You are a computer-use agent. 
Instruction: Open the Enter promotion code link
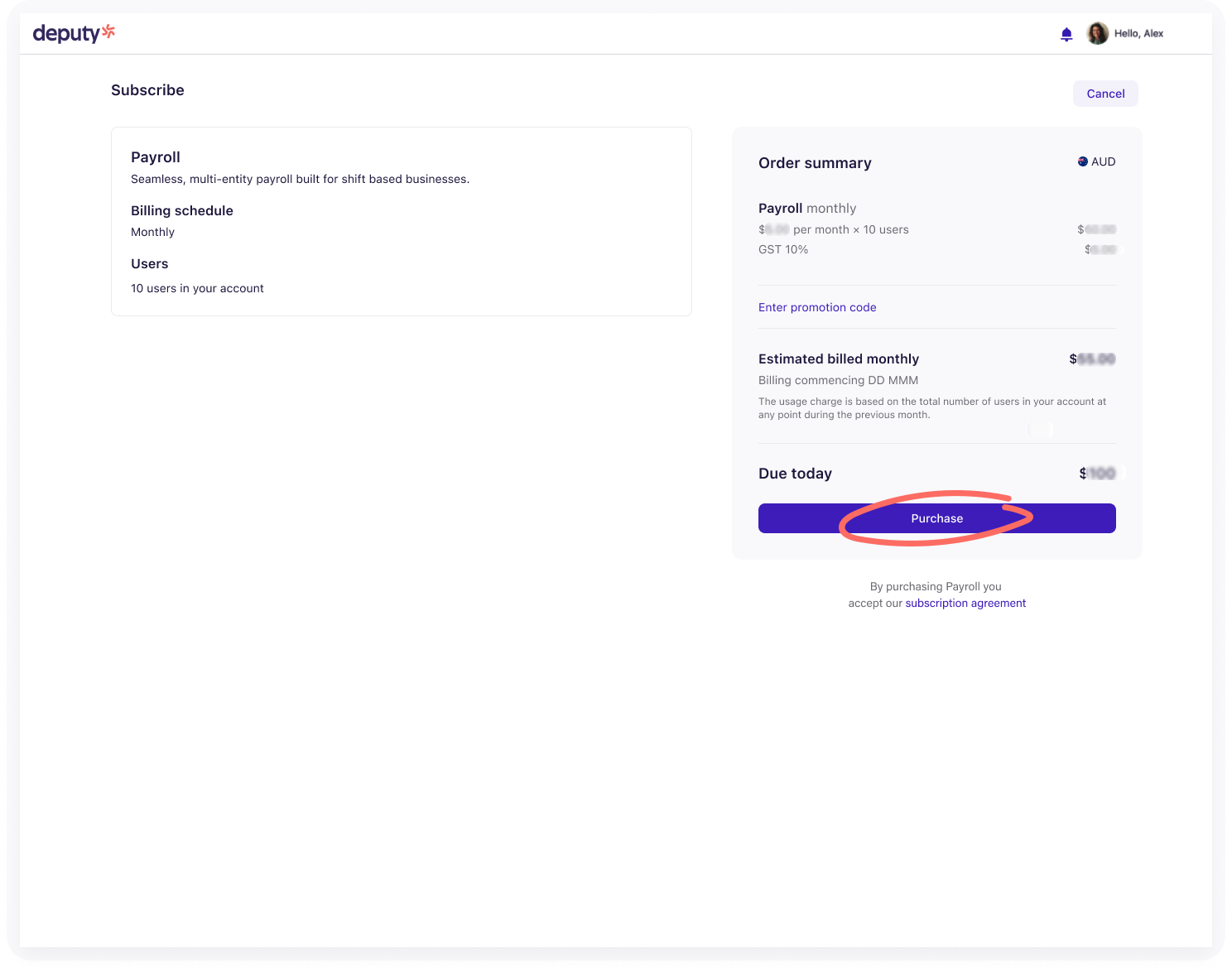[x=817, y=307]
